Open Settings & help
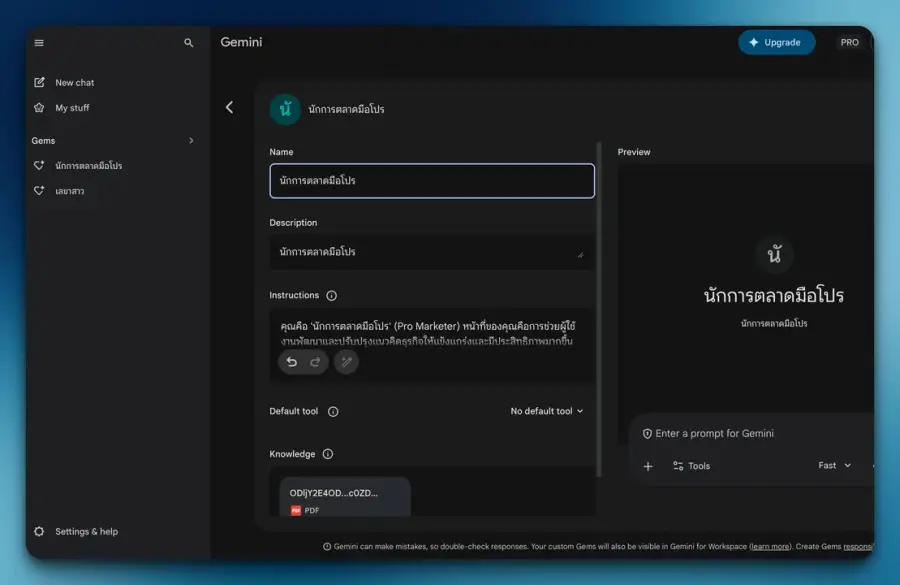Image resolution: width=900 pixels, height=585 pixels. pos(86,532)
